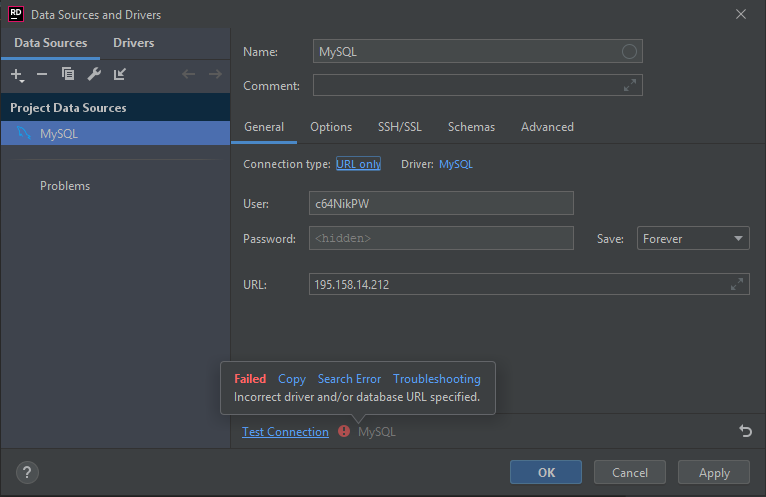Change the URL only connection type
Image resolution: width=766 pixels, height=497 pixels.
(358, 164)
